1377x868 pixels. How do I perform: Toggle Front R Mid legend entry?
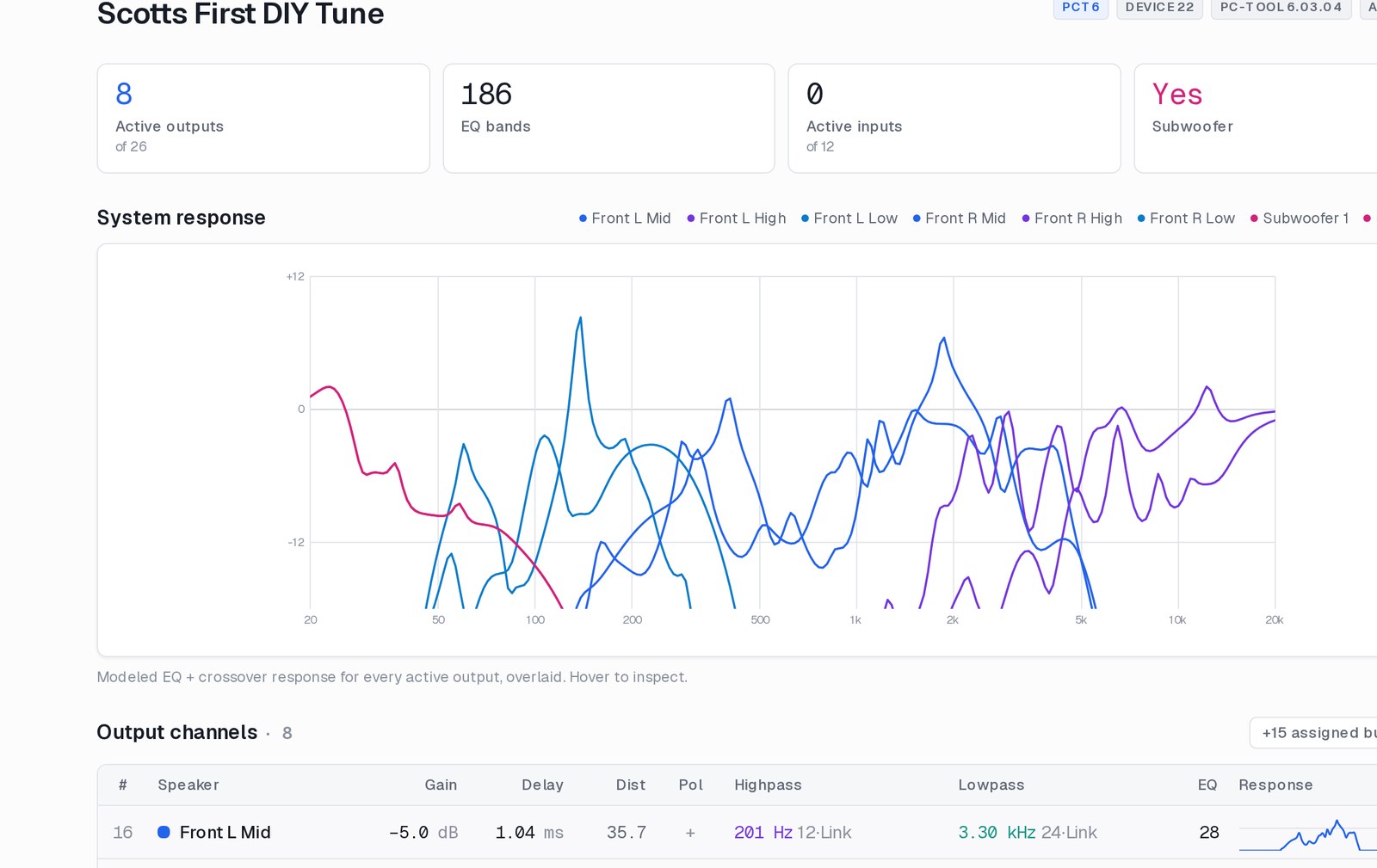click(960, 219)
